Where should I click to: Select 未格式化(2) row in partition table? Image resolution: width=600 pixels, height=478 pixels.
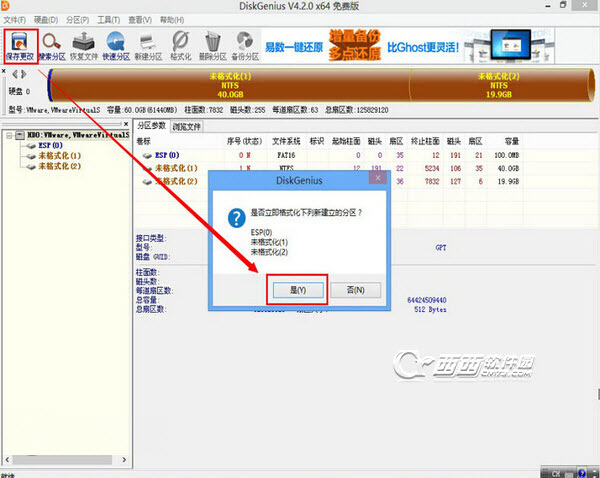(329, 181)
